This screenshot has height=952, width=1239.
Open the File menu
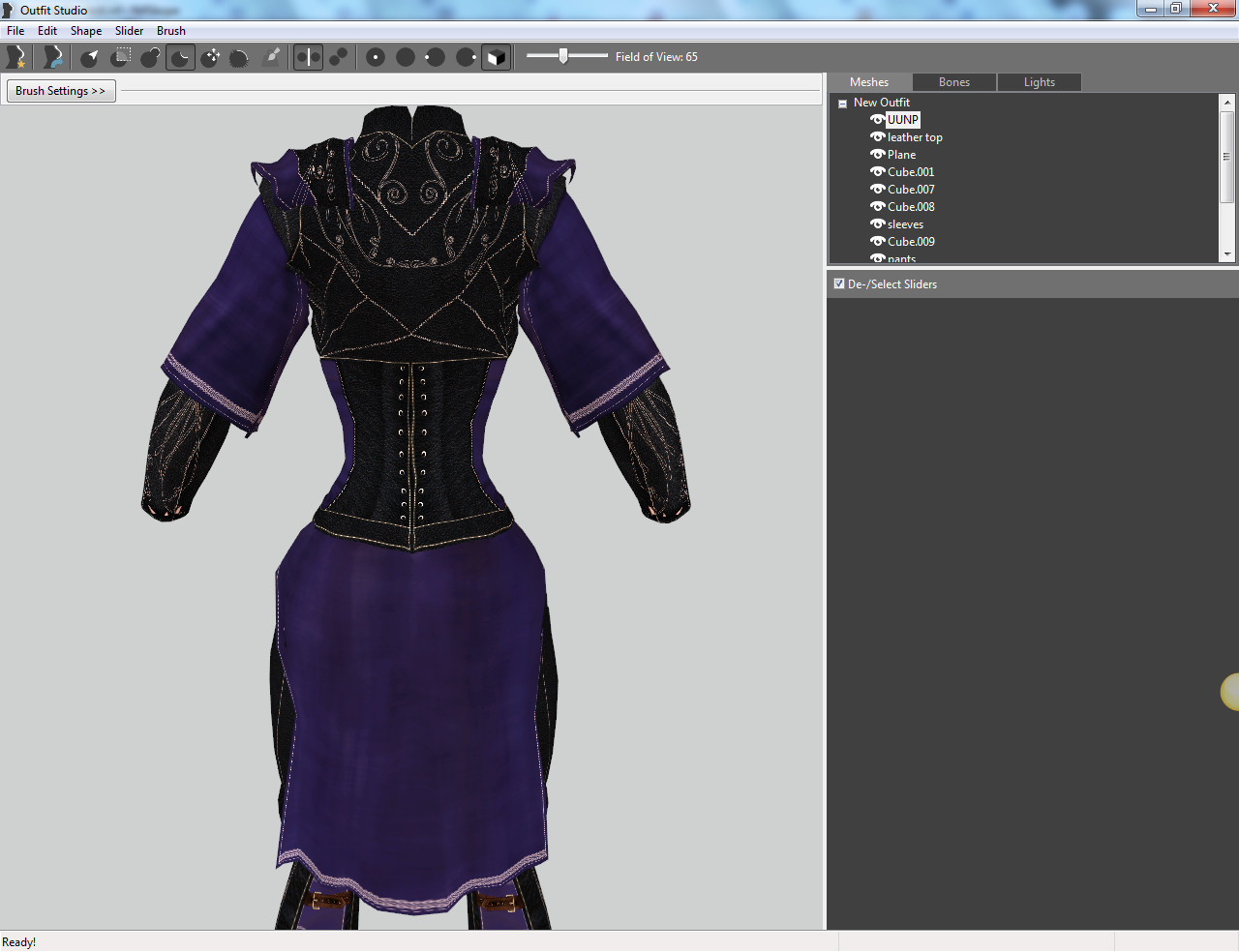tap(15, 31)
